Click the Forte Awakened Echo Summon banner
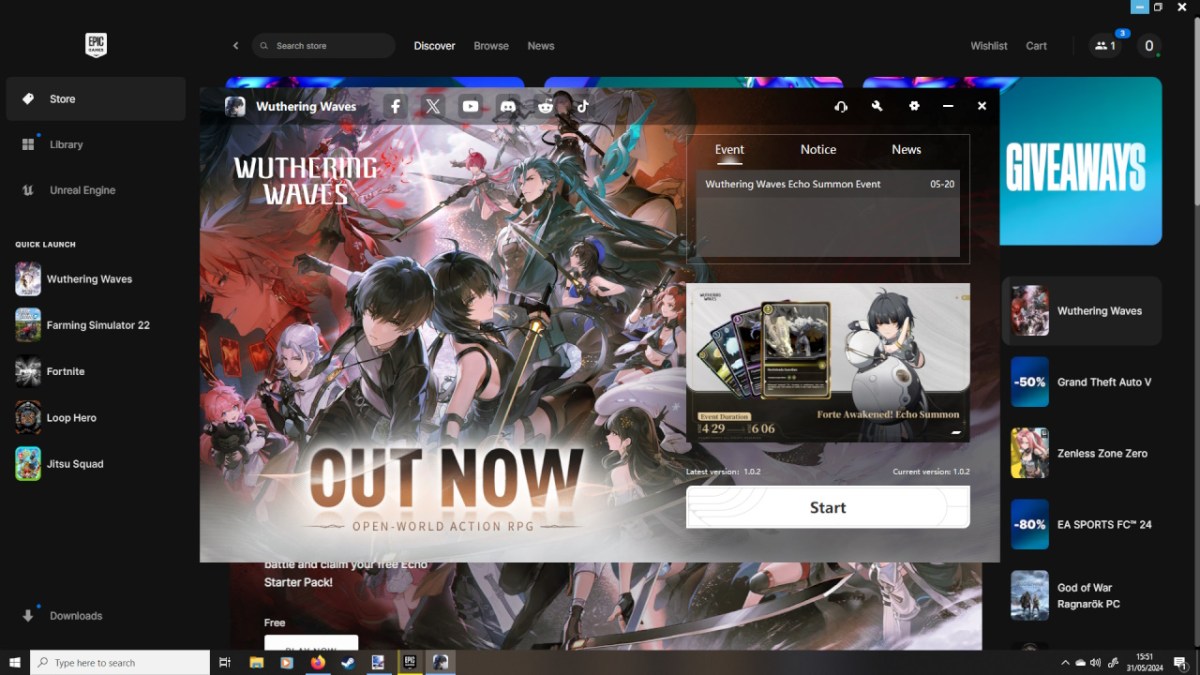 pos(828,362)
